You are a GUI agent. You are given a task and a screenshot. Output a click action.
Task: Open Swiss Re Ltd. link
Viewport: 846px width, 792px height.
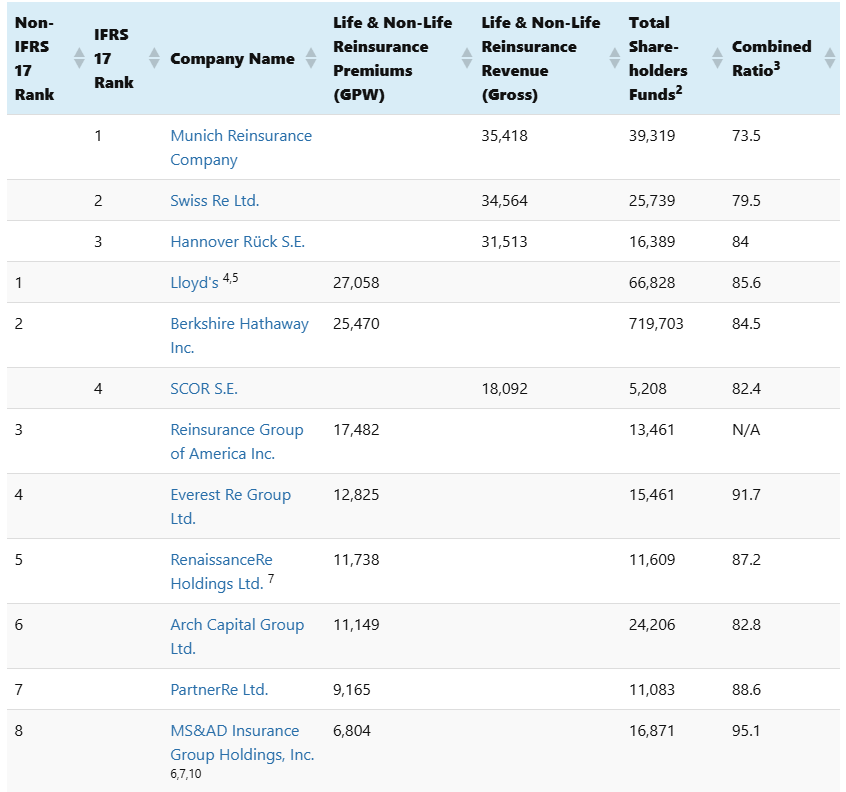215,201
